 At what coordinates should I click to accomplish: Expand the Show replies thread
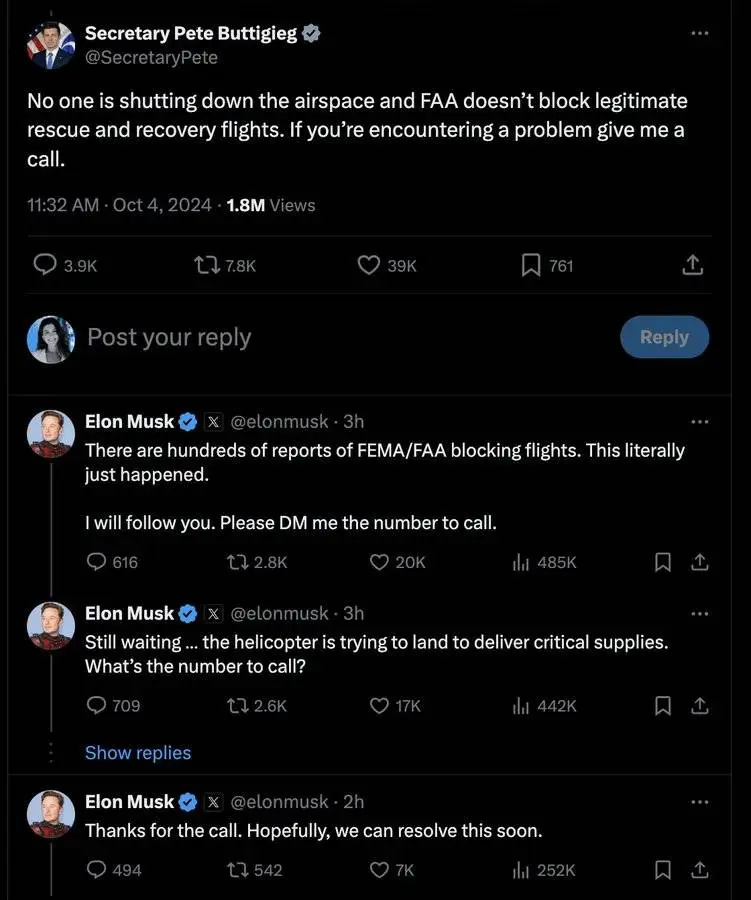coord(138,753)
